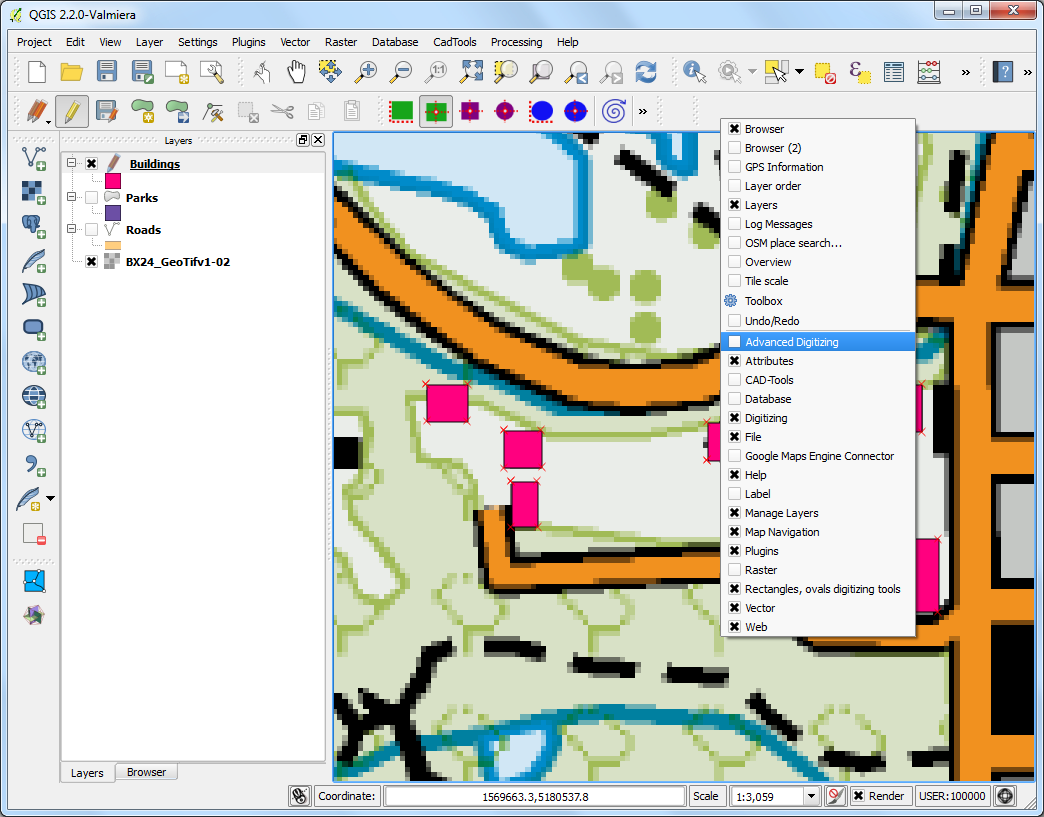The width and height of the screenshot is (1044, 817).
Task: Toggle editing with the pencil icon
Action: 72,111
